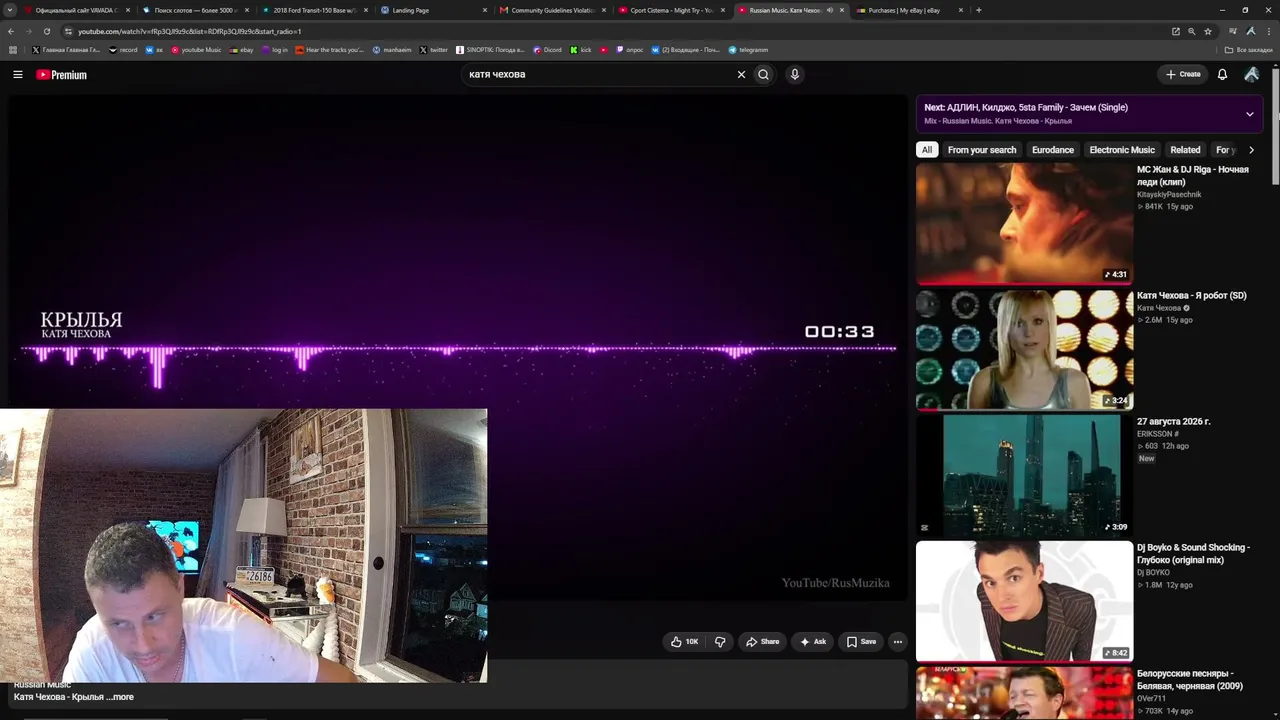
Task: Click the browser address bar URL
Action: pos(190,31)
